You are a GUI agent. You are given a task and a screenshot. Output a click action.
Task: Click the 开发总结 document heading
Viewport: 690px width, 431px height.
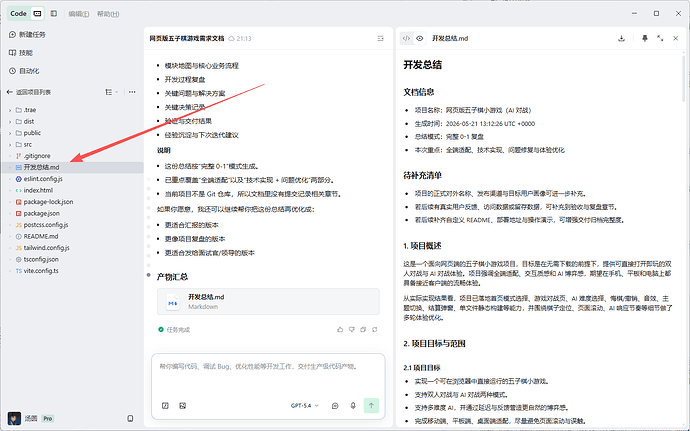pyautogui.click(x=422, y=65)
